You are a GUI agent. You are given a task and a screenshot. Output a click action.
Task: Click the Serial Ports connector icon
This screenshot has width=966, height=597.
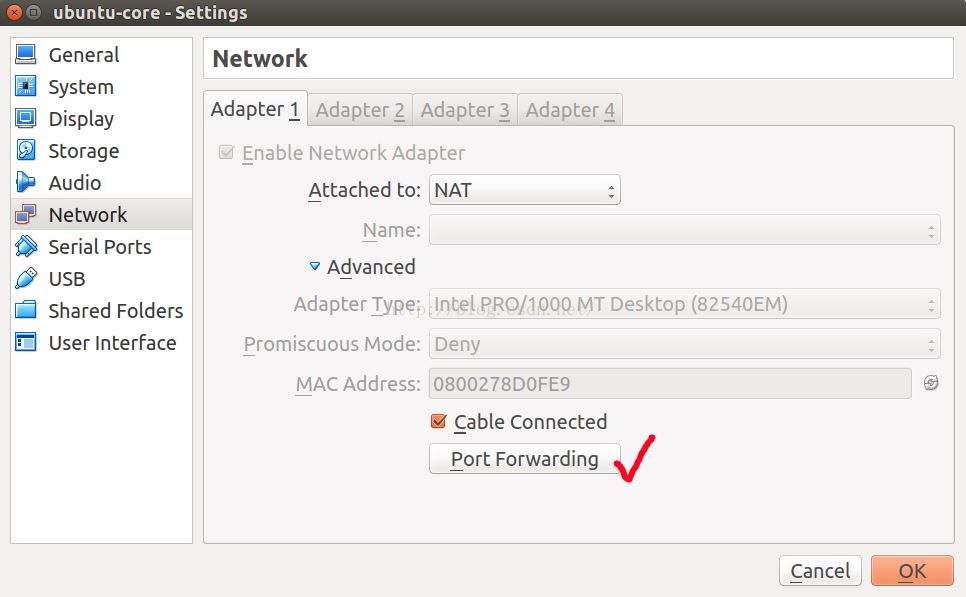[26, 247]
